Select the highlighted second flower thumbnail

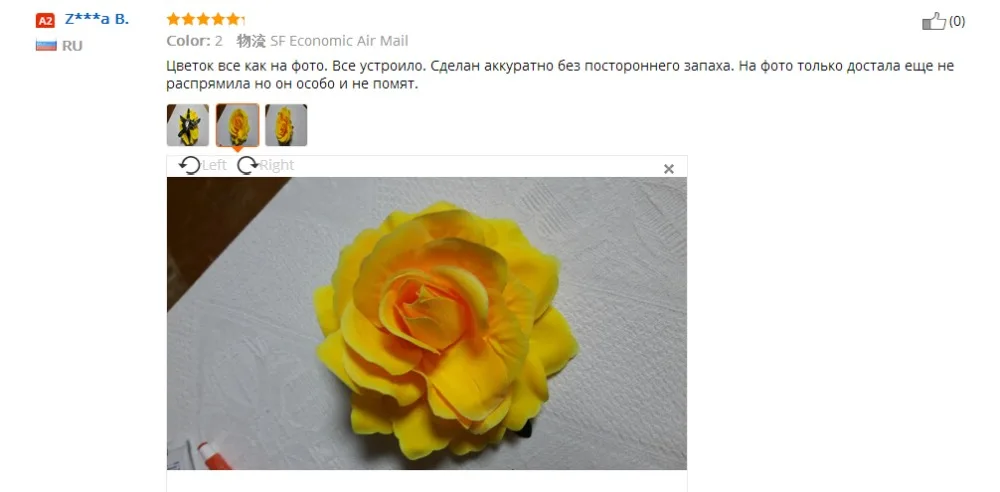pos(237,125)
